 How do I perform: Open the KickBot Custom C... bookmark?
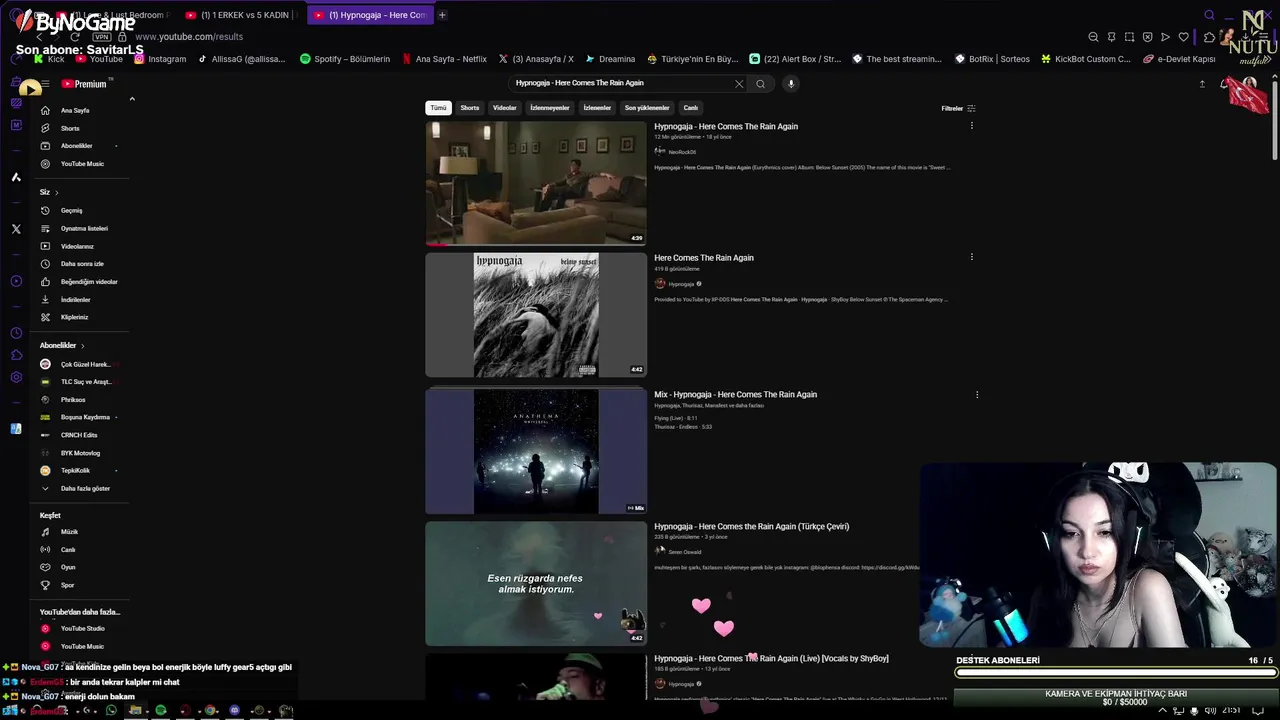[1085, 59]
